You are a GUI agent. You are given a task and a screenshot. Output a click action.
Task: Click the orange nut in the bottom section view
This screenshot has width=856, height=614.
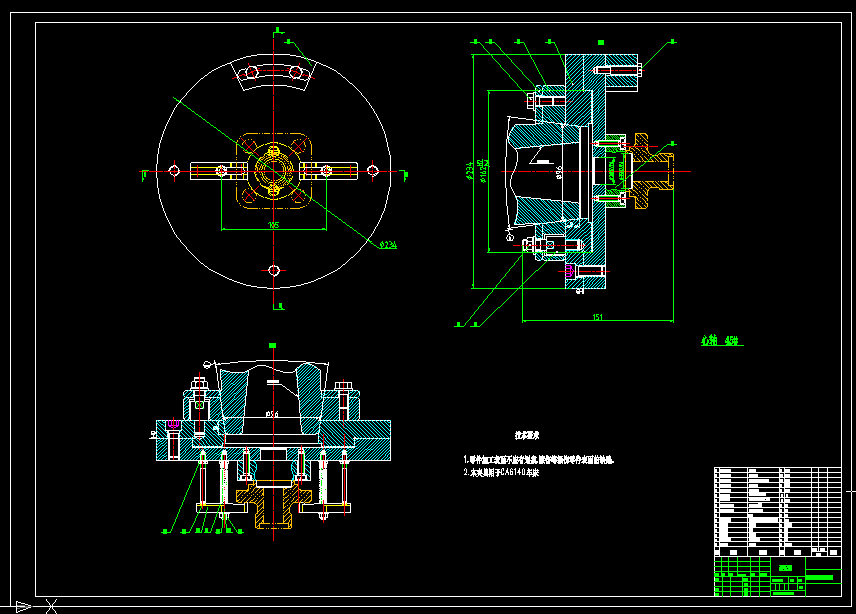click(274, 505)
